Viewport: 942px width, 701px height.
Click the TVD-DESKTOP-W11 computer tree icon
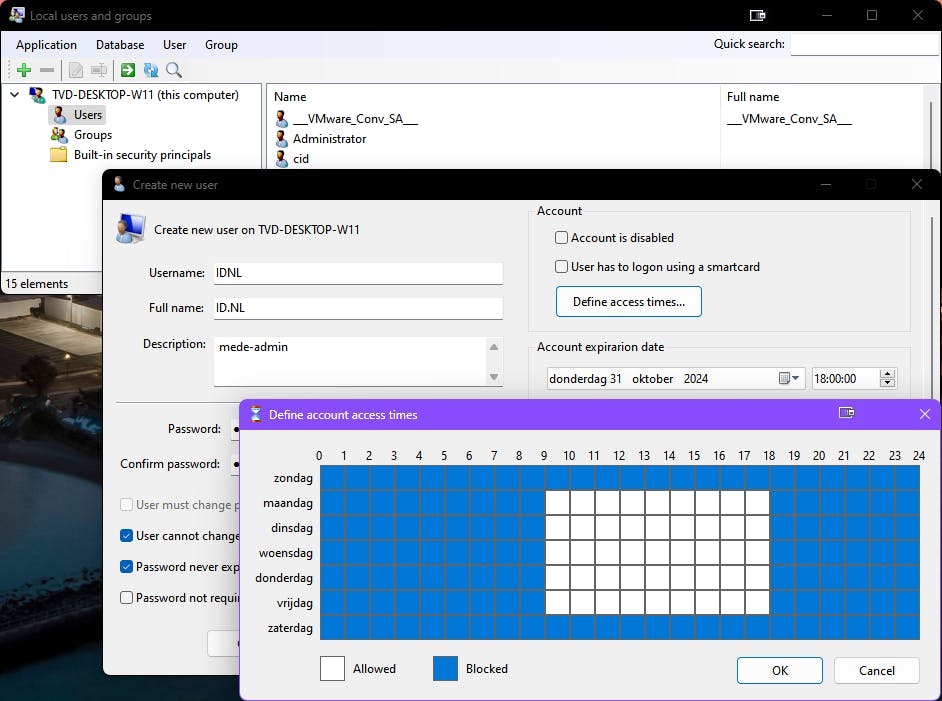[37, 95]
